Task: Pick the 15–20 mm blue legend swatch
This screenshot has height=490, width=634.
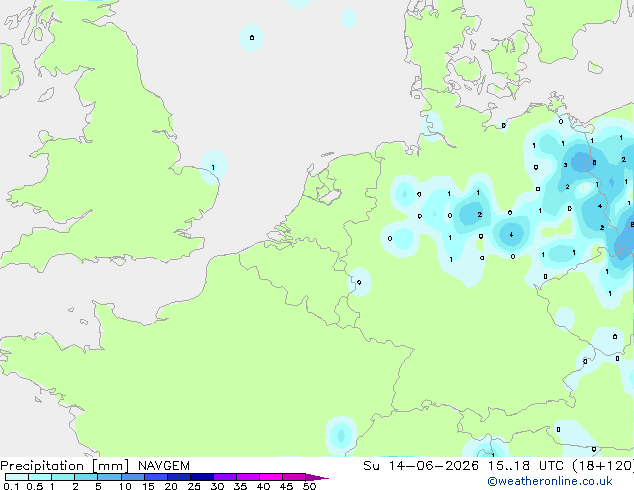Action: click(155, 477)
